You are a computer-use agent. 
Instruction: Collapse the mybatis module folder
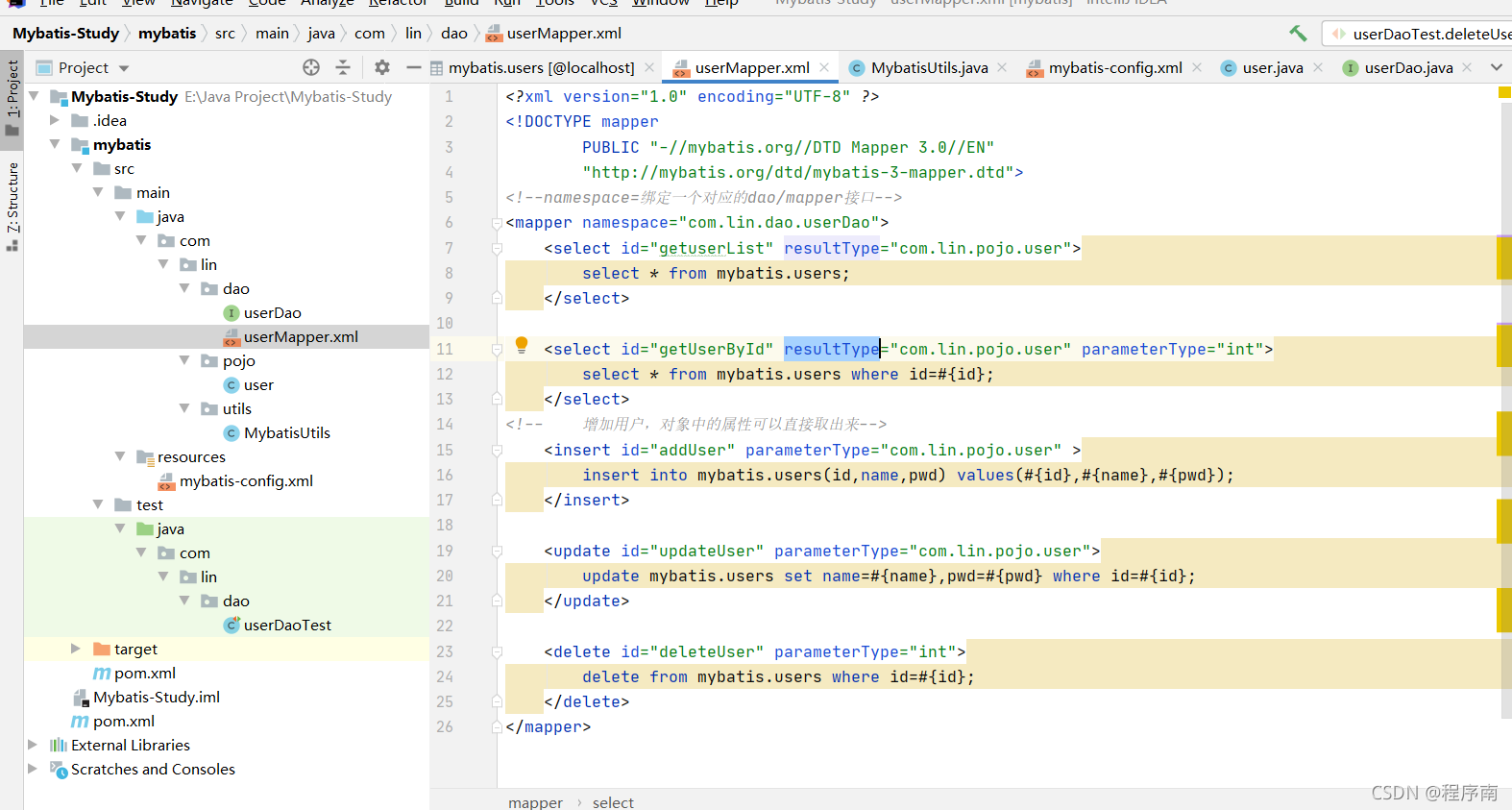55,144
